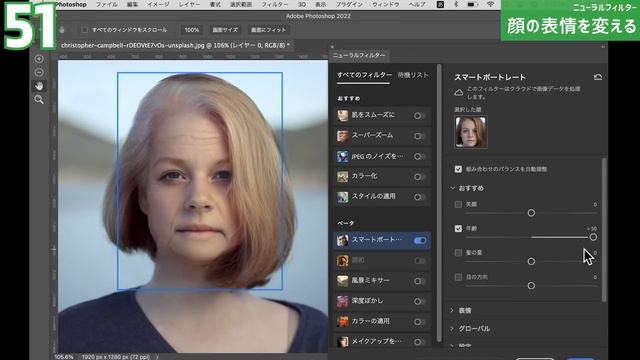640x360 pixels.
Task: Collapse the おすすめ settings section
Action: (x=453, y=188)
